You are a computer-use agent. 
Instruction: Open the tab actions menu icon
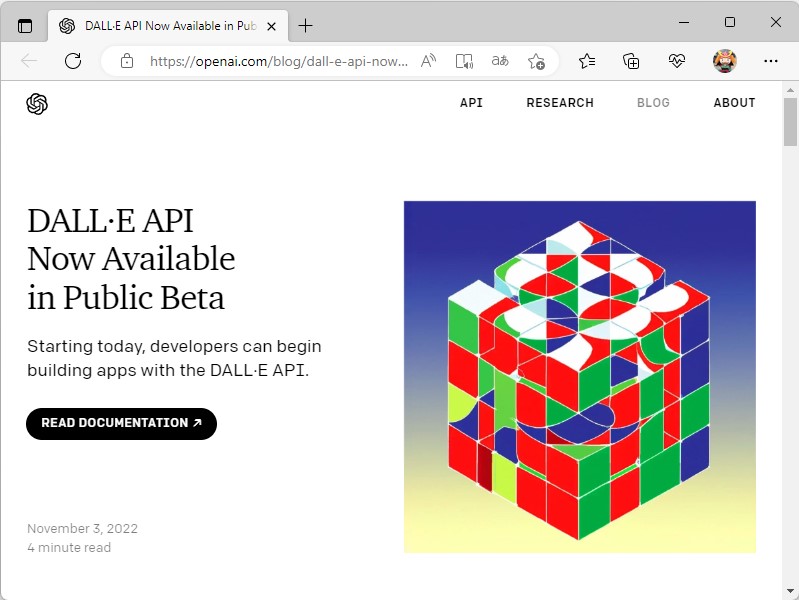(24, 25)
